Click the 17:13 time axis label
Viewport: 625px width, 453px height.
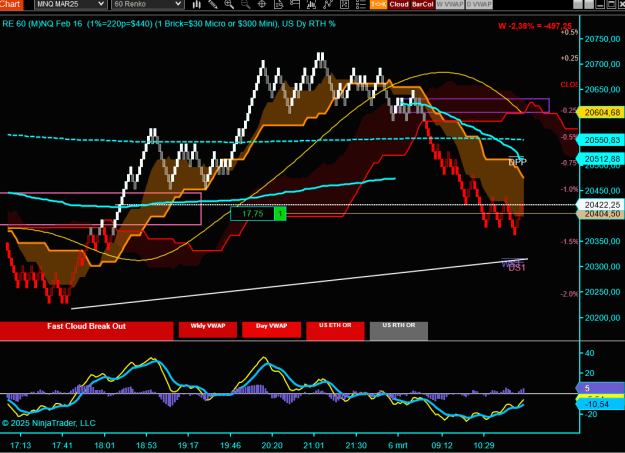[20, 445]
